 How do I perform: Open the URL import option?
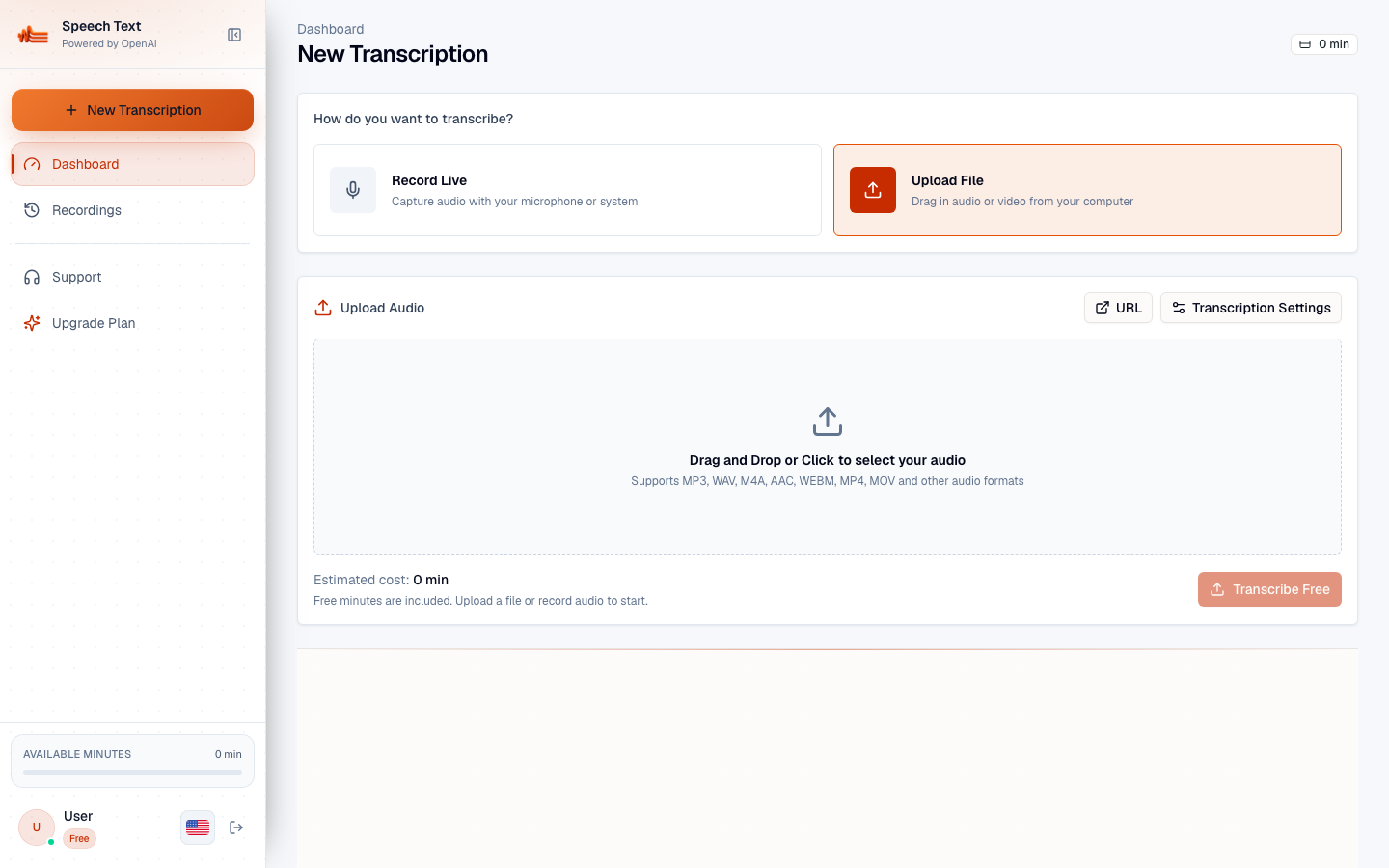pyautogui.click(x=1118, y=308)
